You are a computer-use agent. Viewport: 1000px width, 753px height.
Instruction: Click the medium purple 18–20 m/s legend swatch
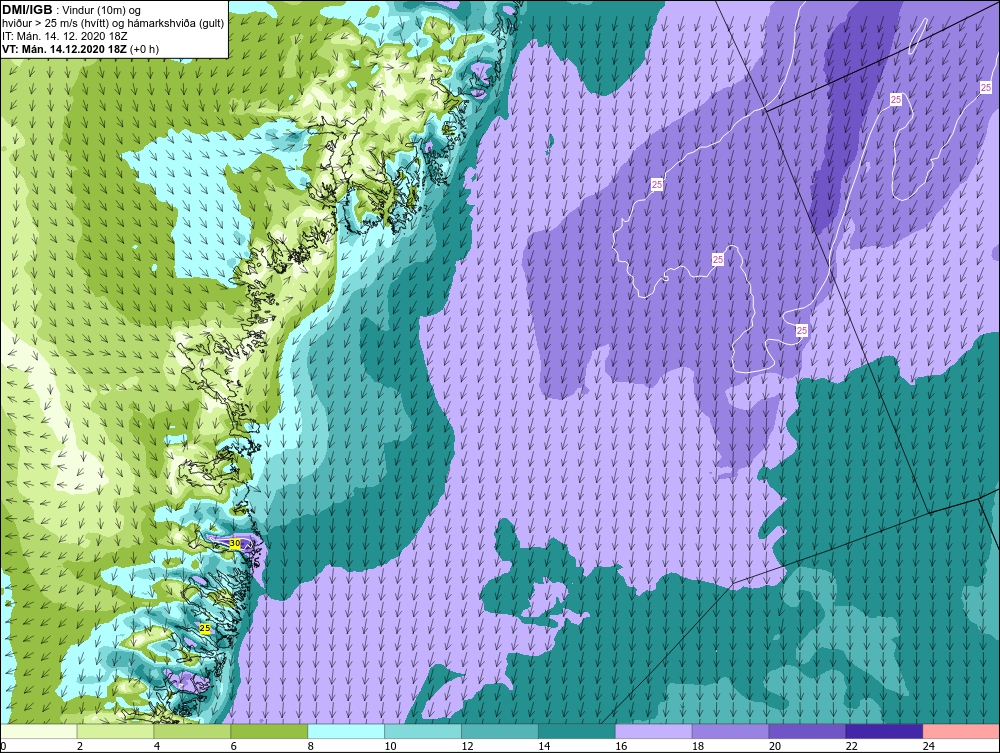(x=730, y=731)
